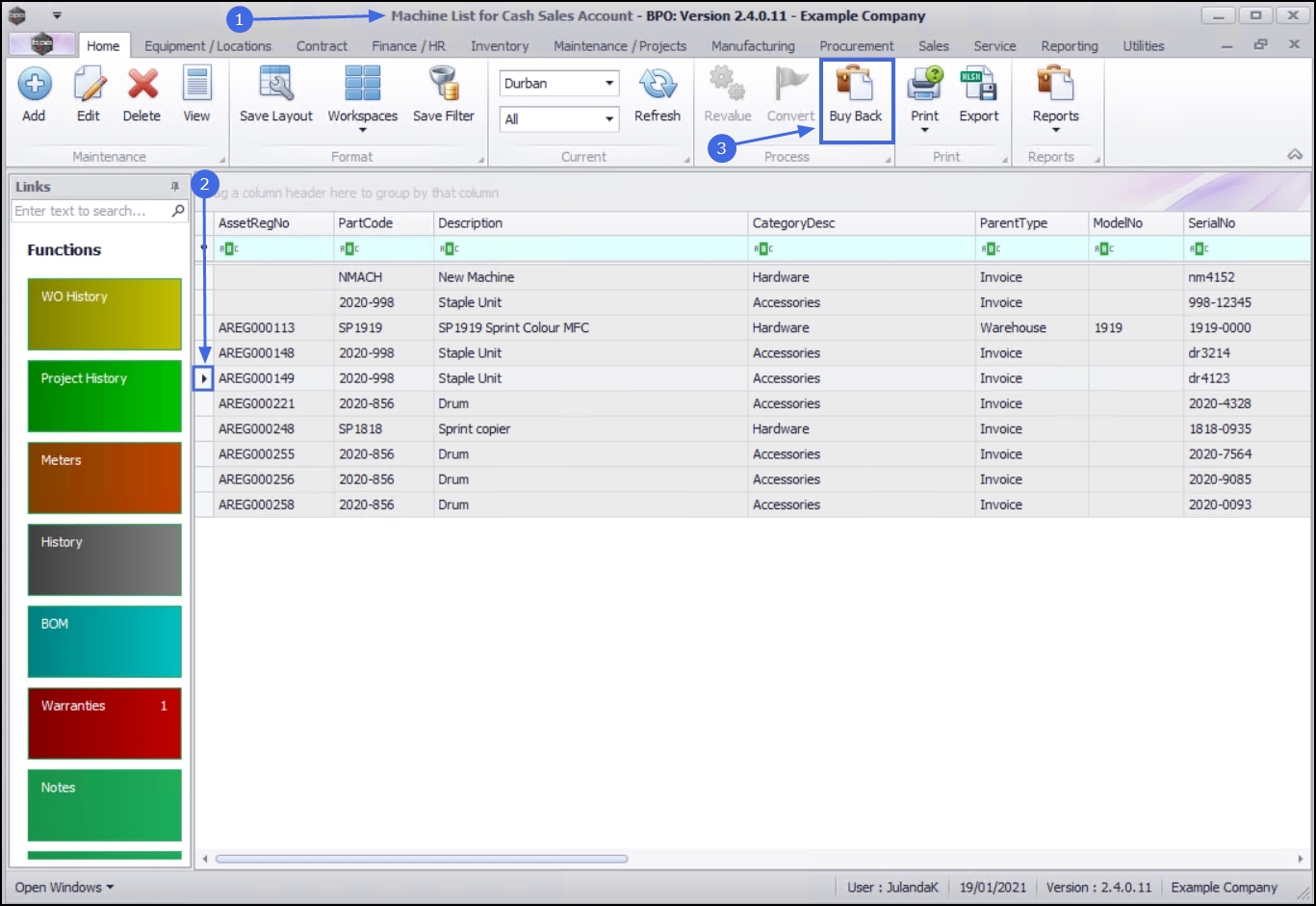Click the red Delete icon
The height and width of the screenshot is (906, 1316).
(142, 85)
